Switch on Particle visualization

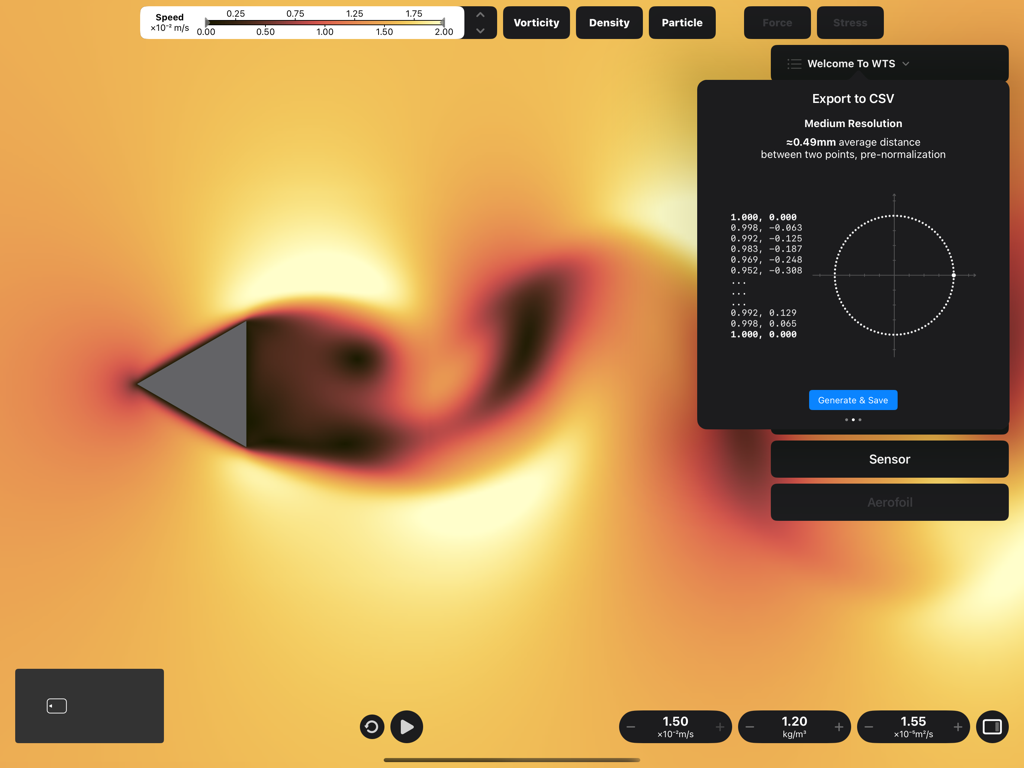pyautogui.click(x=682, y=22)
